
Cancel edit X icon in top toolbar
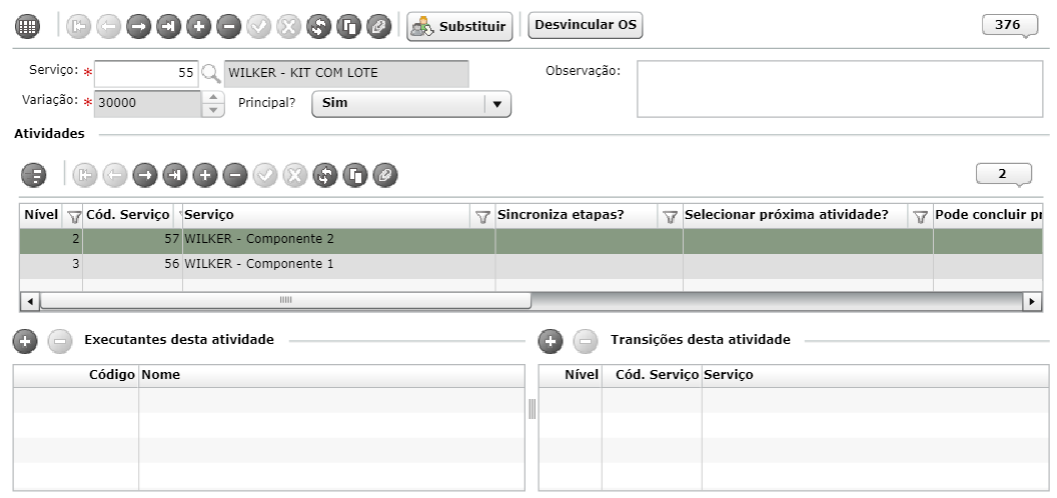click(289, 27)
